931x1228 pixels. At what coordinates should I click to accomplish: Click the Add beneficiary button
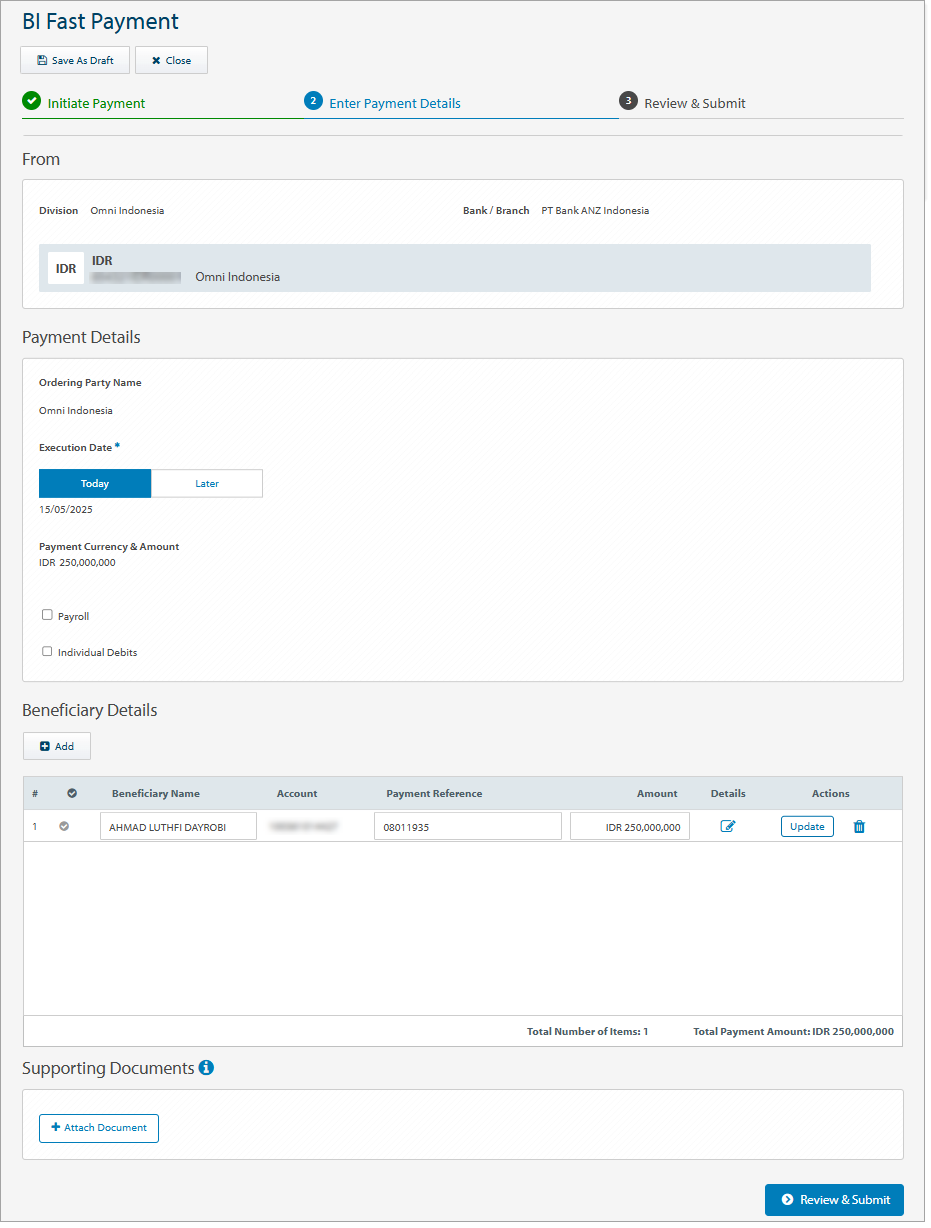point(57,746)
